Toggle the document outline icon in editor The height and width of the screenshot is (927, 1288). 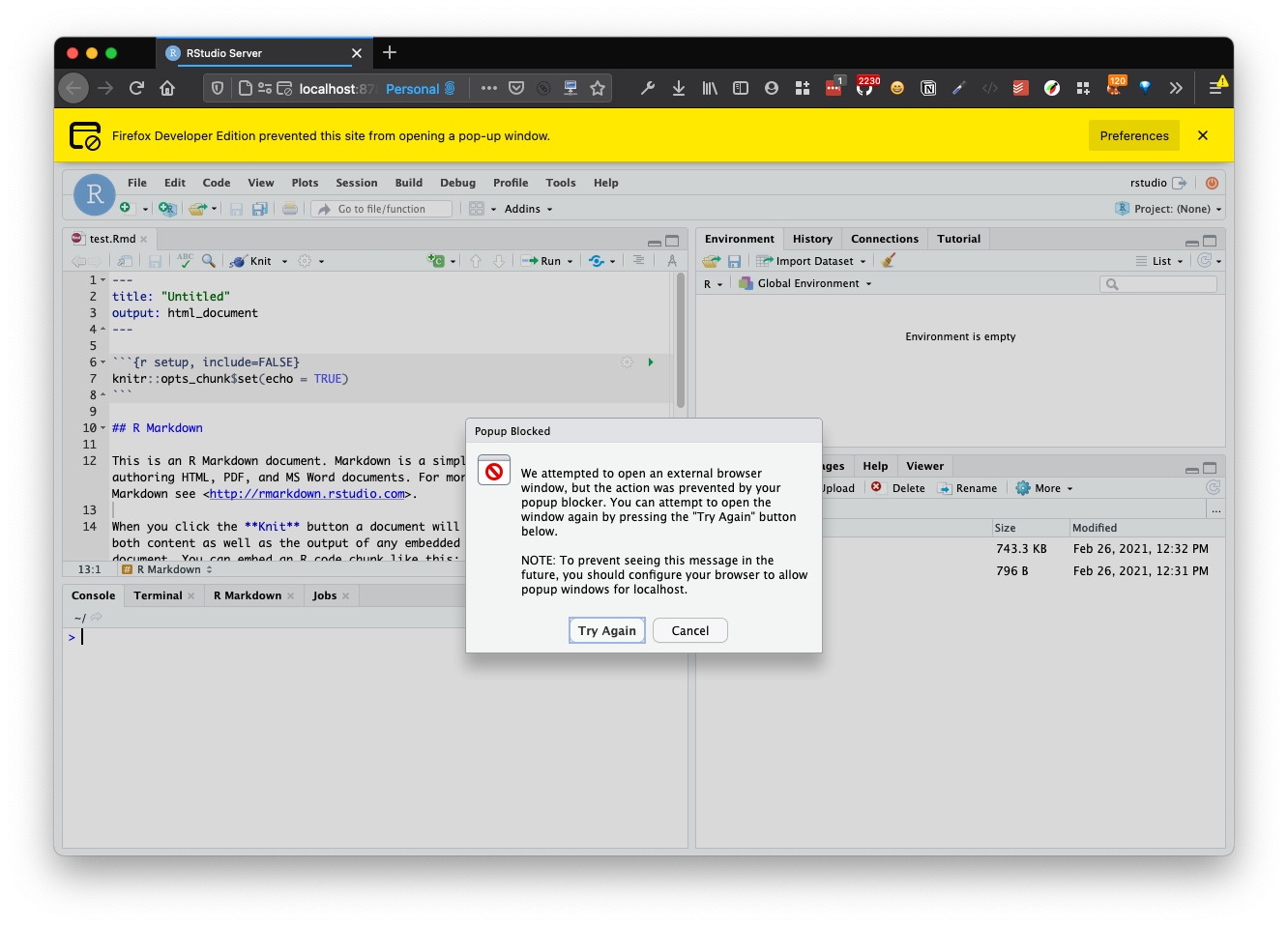coord(638,261)
